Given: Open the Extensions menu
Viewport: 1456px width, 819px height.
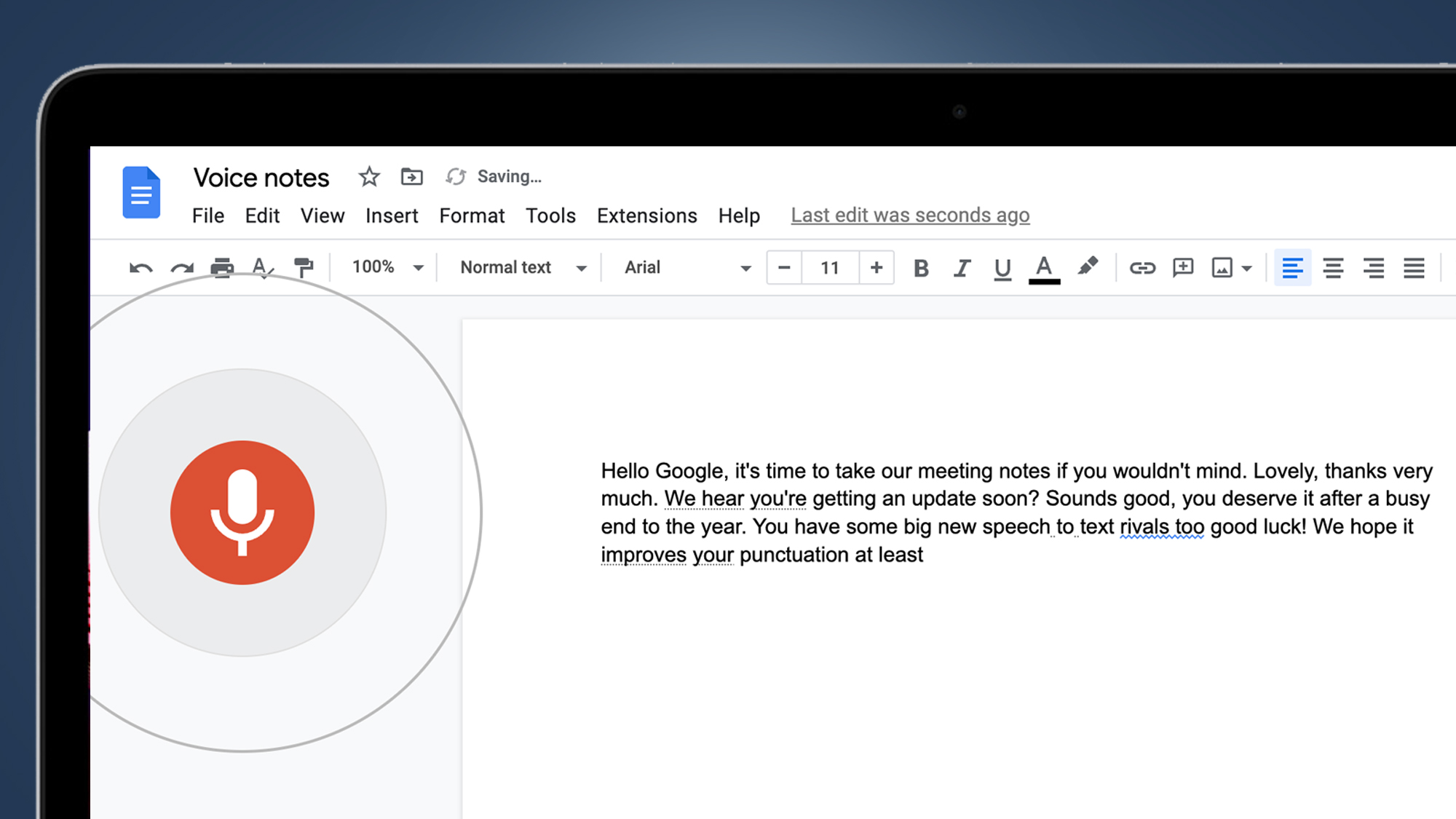Looking at the screenshot, I should point(646,216).
